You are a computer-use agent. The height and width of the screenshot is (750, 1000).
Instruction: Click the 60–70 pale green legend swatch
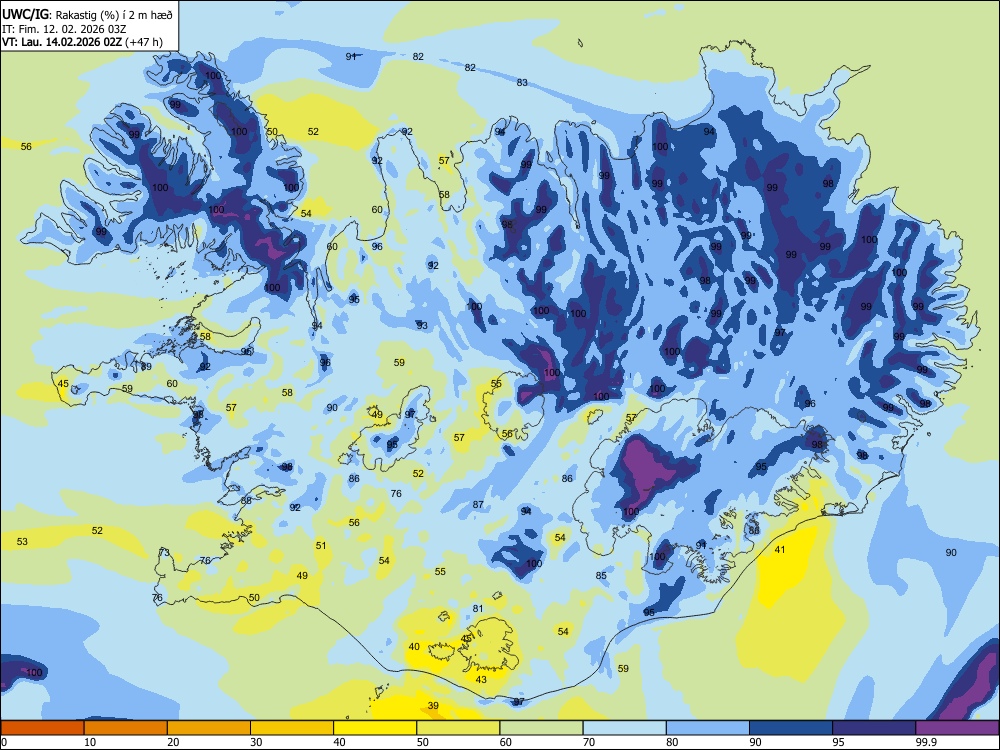[541, 728]
